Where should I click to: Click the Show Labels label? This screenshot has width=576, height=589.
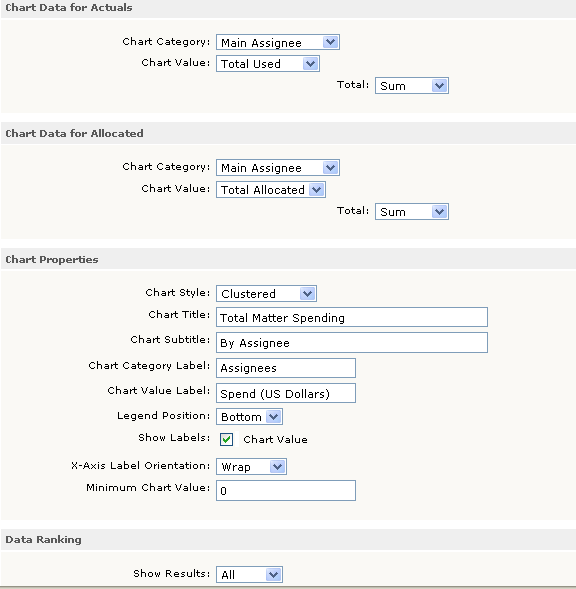(174, 438)
